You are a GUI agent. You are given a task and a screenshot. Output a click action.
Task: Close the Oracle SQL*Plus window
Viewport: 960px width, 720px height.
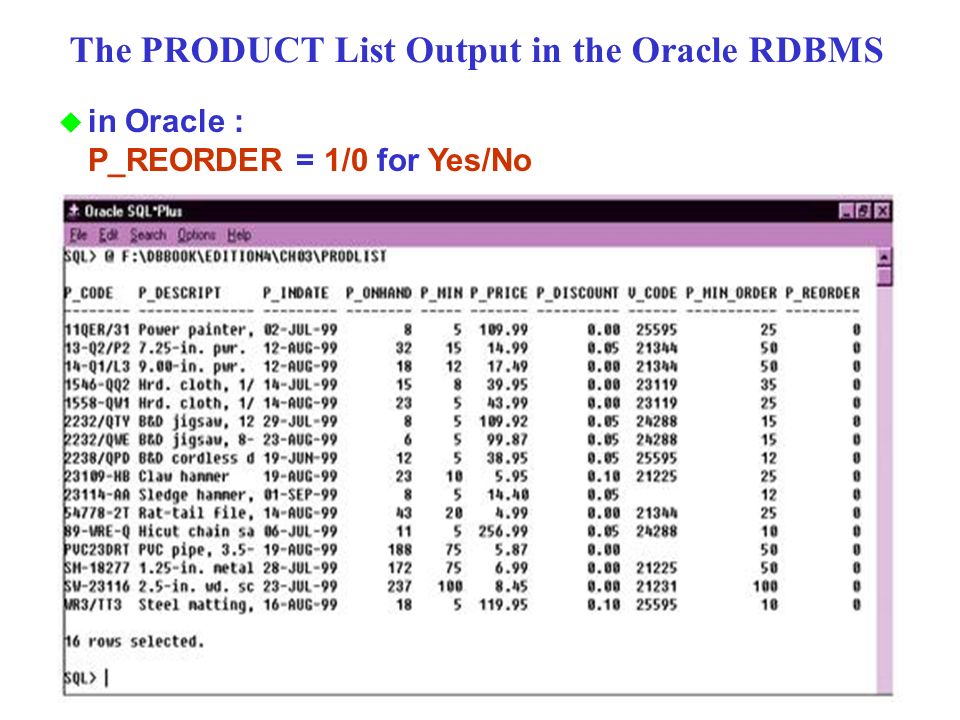(x=882, y=211)
